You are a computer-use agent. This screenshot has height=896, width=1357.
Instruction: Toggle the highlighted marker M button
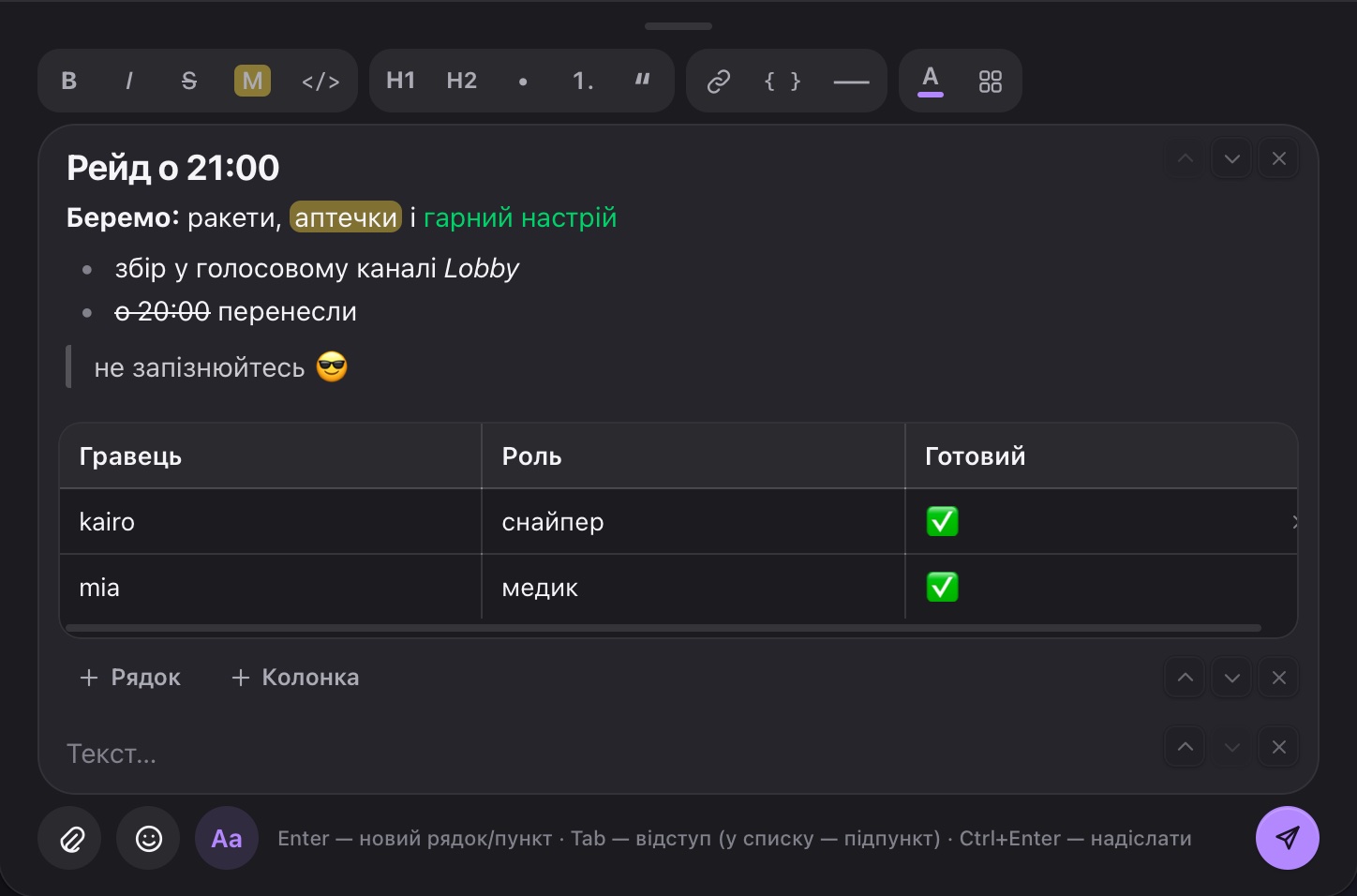(x=252, y=81)
